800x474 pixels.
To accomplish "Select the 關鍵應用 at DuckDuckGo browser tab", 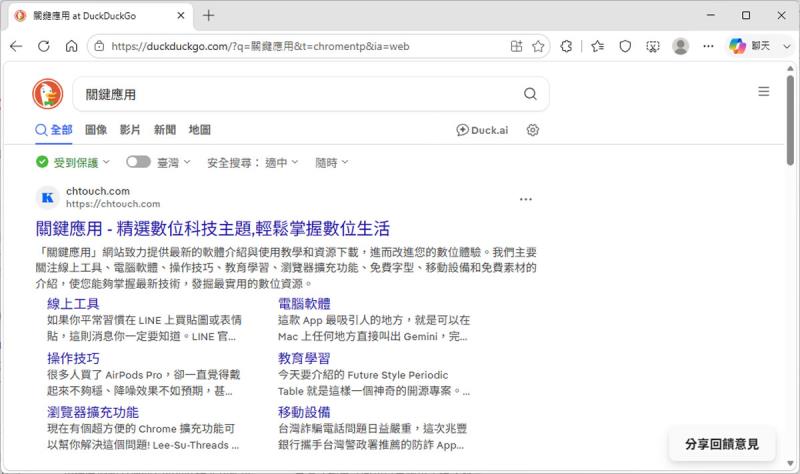I will pyautogui.click(x=101, y=16).
